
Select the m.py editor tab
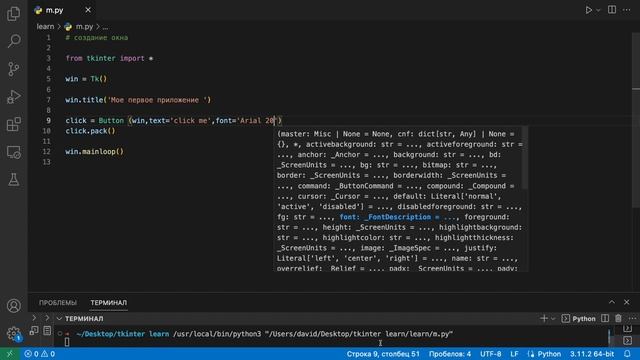(62, 10)
